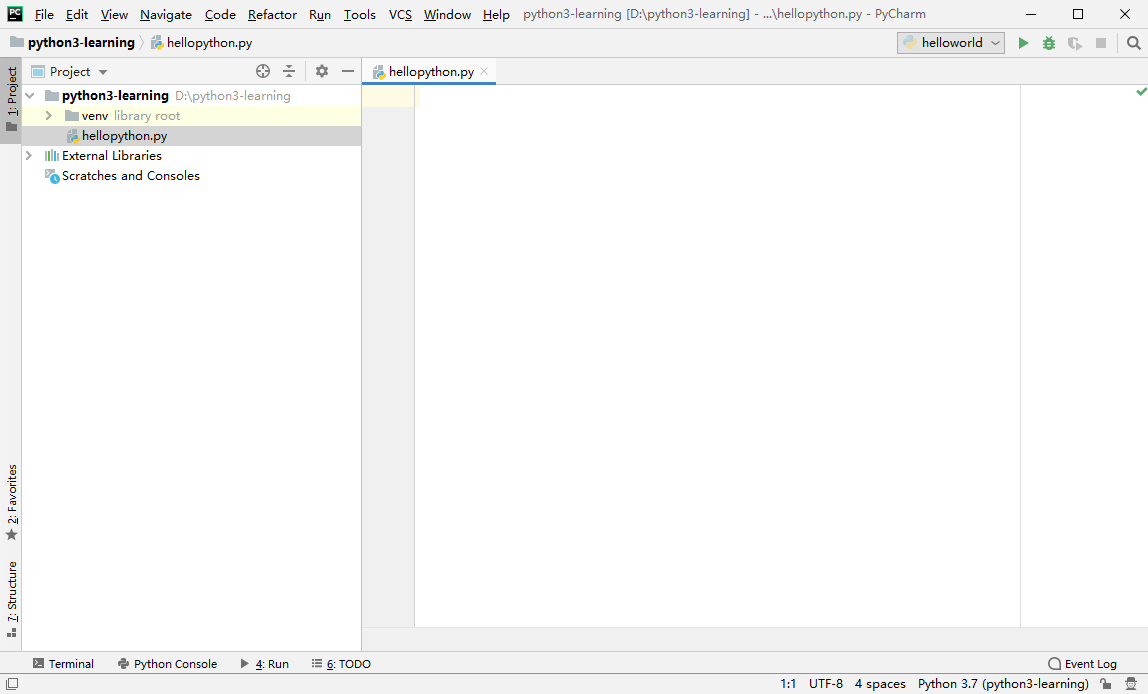1148x694 pixels.
Task: Click the lock read-only icon in status bar
Action: [x=1106, y=684]
